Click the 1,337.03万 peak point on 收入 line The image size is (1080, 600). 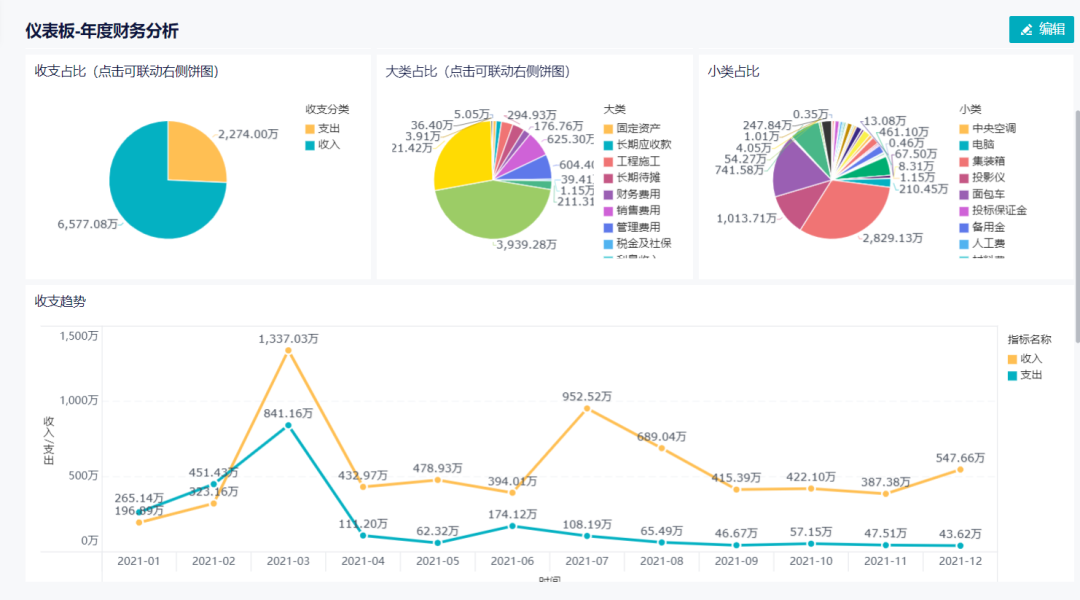click(x=288, y=351)
